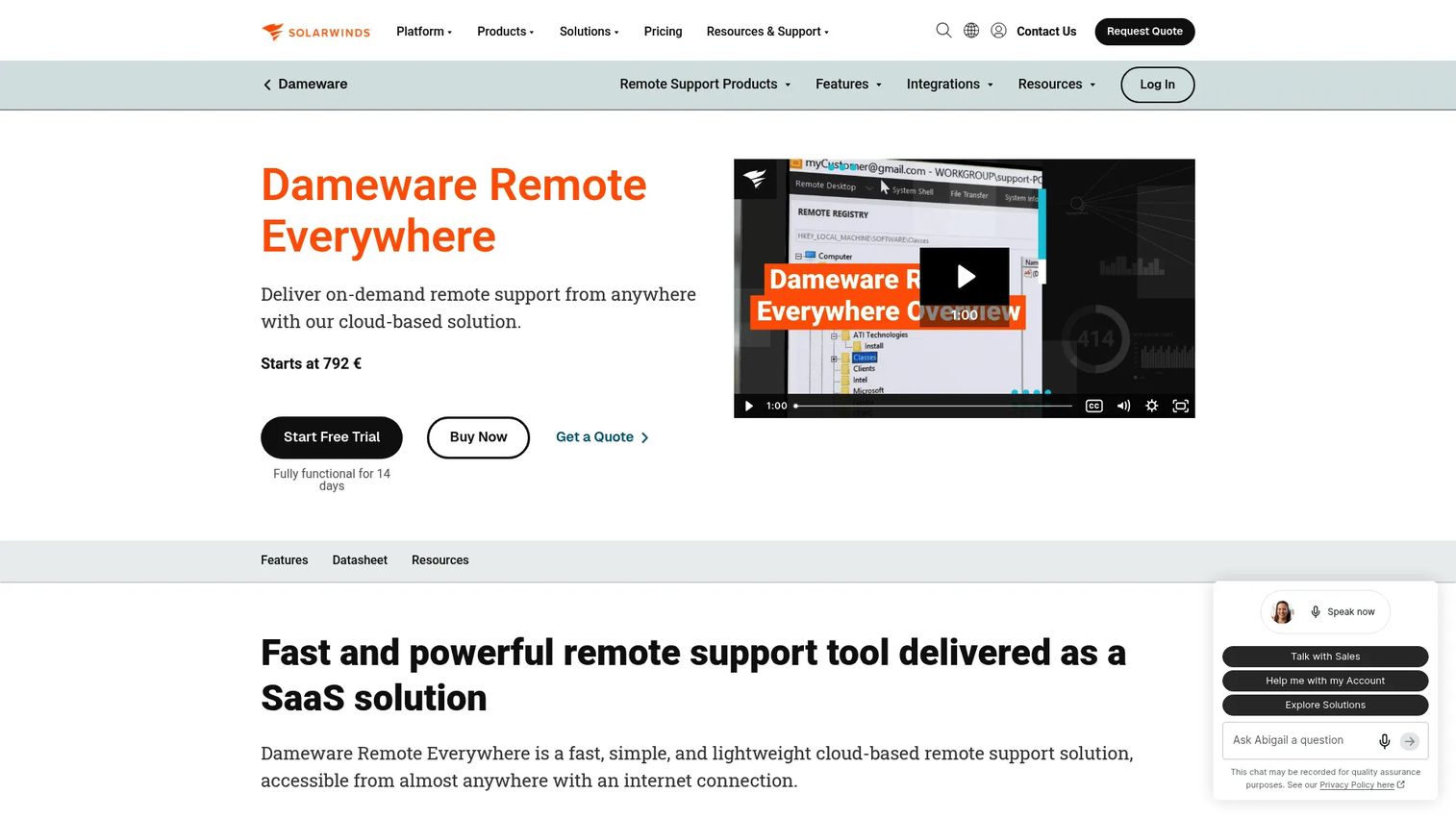Viewport: 1456px width, 818px height.
Task: Expand the Platform dropdown menu
Action: 424,32
